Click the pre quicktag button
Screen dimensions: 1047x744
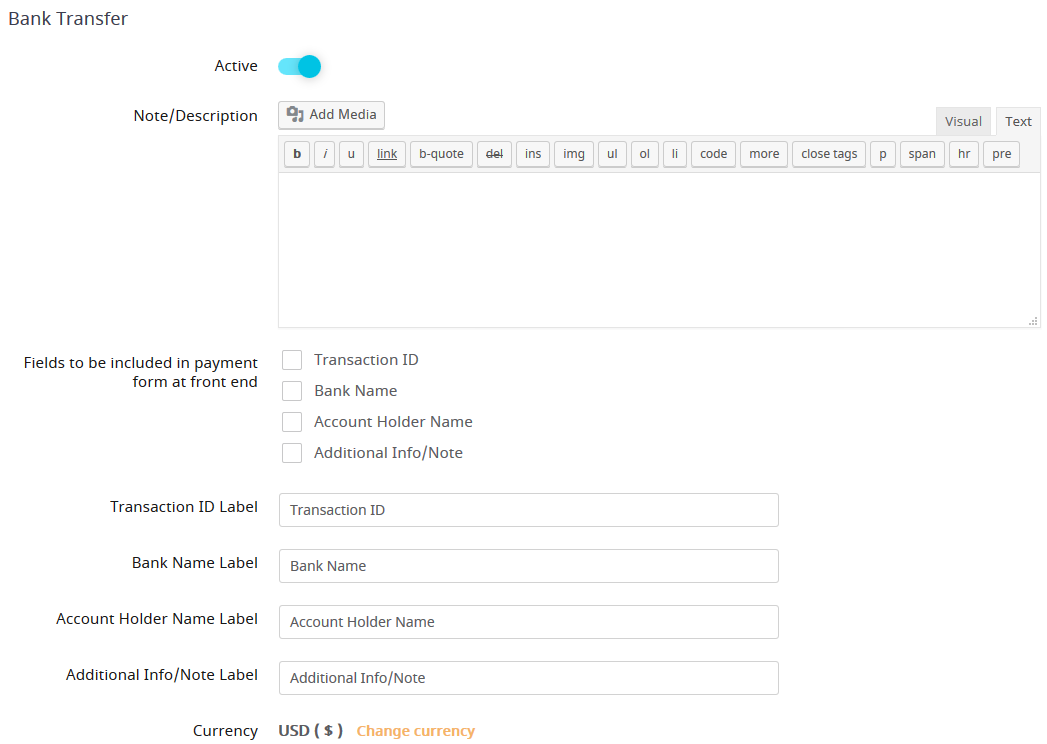point(1001,154)
